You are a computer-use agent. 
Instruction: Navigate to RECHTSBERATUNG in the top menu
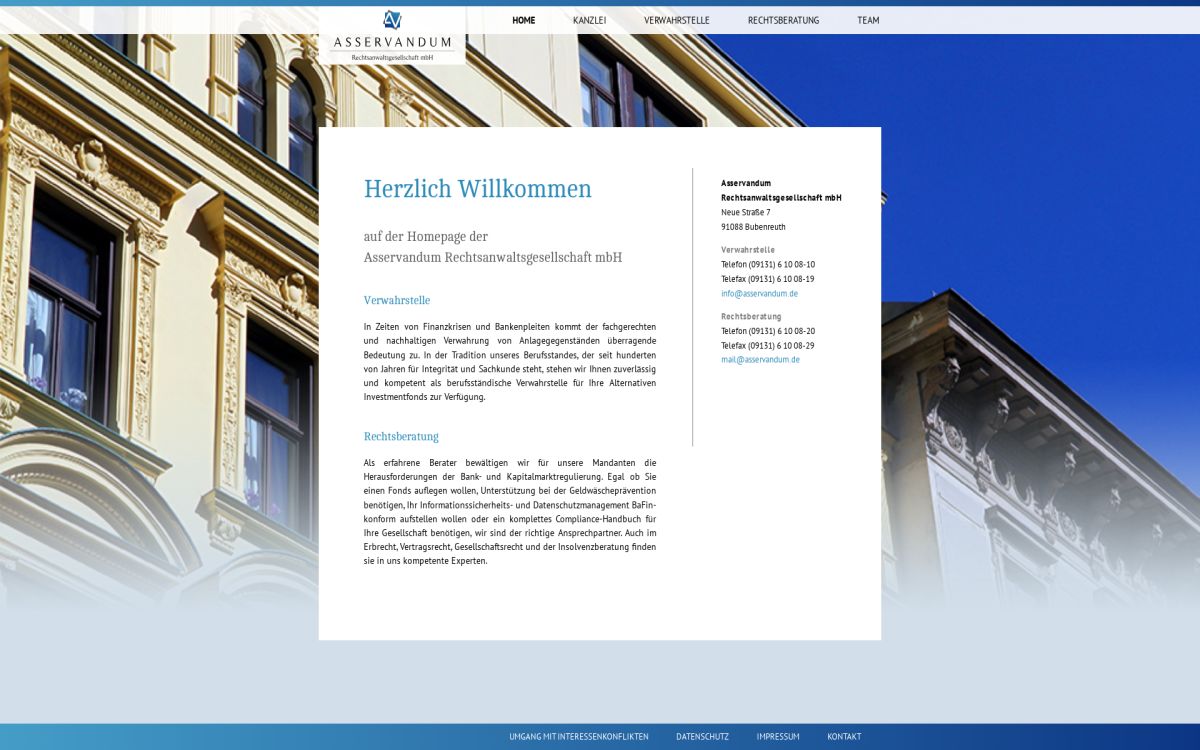(784, 20)
